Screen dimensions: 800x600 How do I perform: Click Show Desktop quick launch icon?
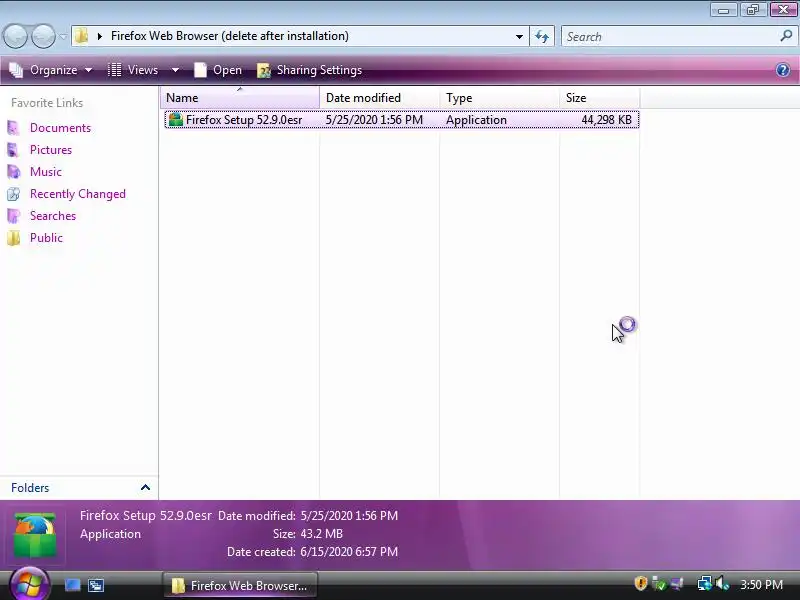click(x=72, y=585)
